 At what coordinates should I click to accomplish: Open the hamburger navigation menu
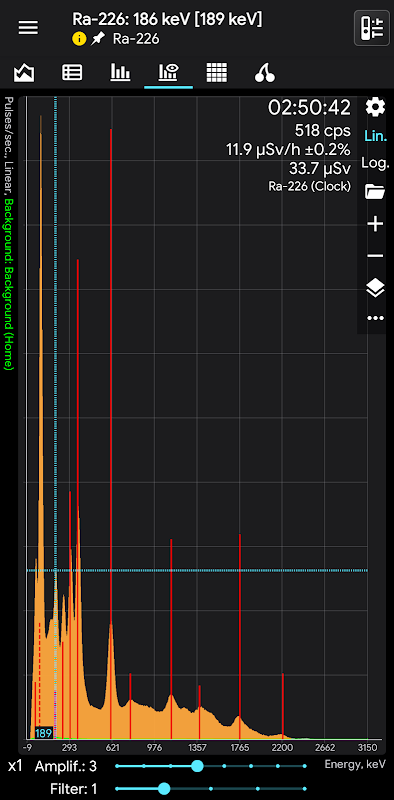[29, 28]
